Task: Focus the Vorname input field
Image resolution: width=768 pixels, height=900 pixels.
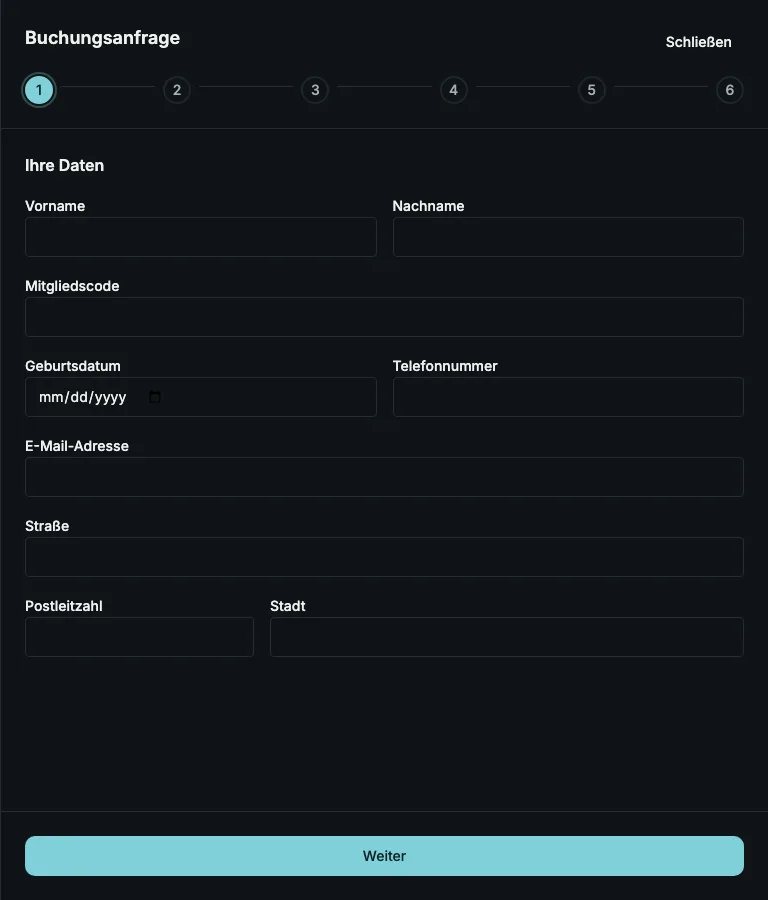Action: [201, 237]
